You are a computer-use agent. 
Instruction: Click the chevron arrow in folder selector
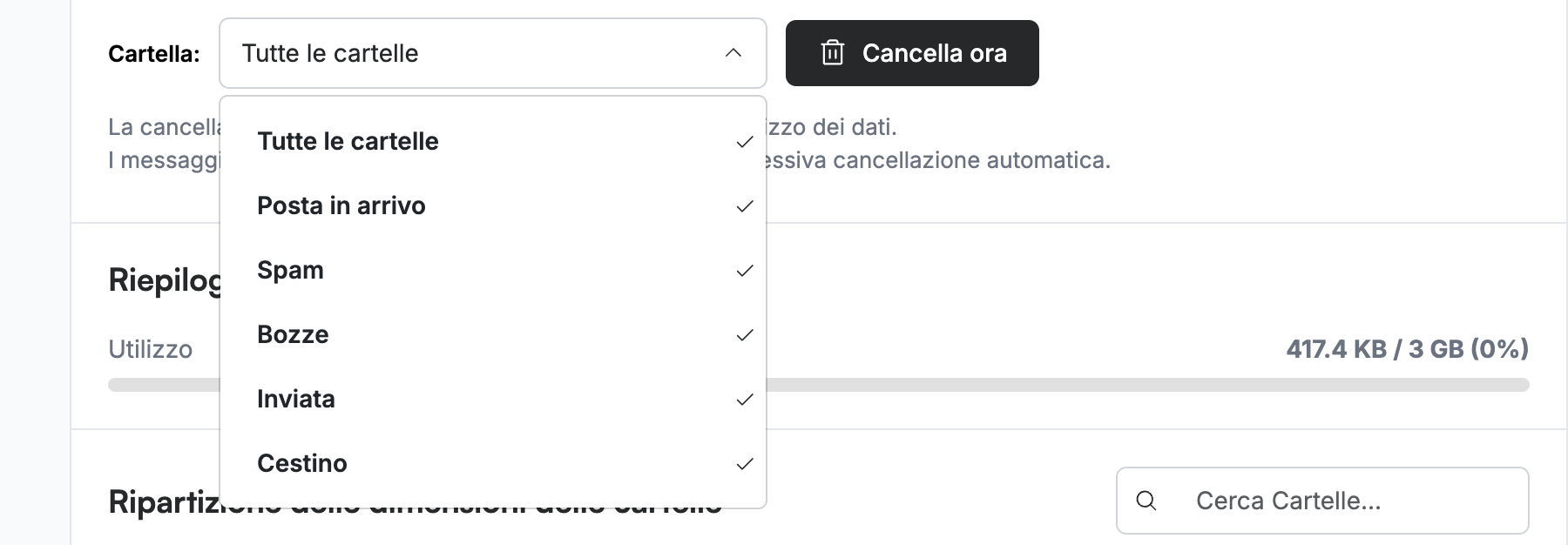(x=733, y=53)
